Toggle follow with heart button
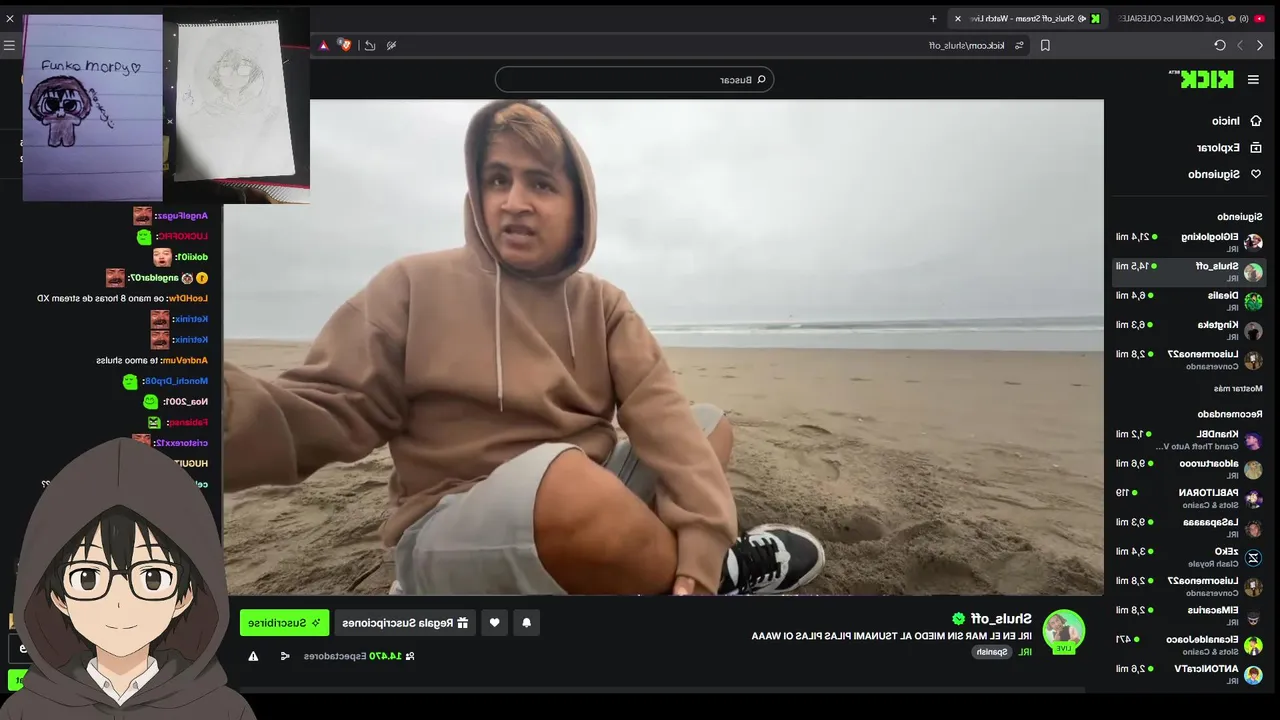1280x720 pixels. (x=494, y=623)
